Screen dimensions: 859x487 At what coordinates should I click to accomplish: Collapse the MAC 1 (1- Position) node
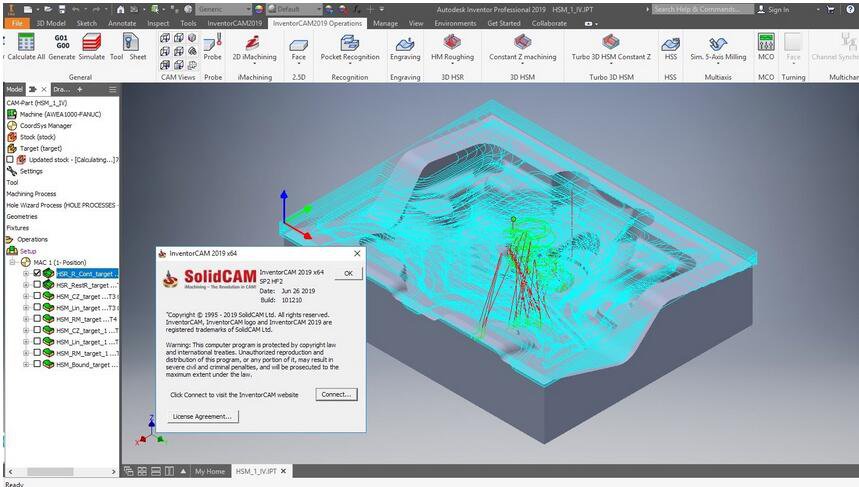pos(12,262)
